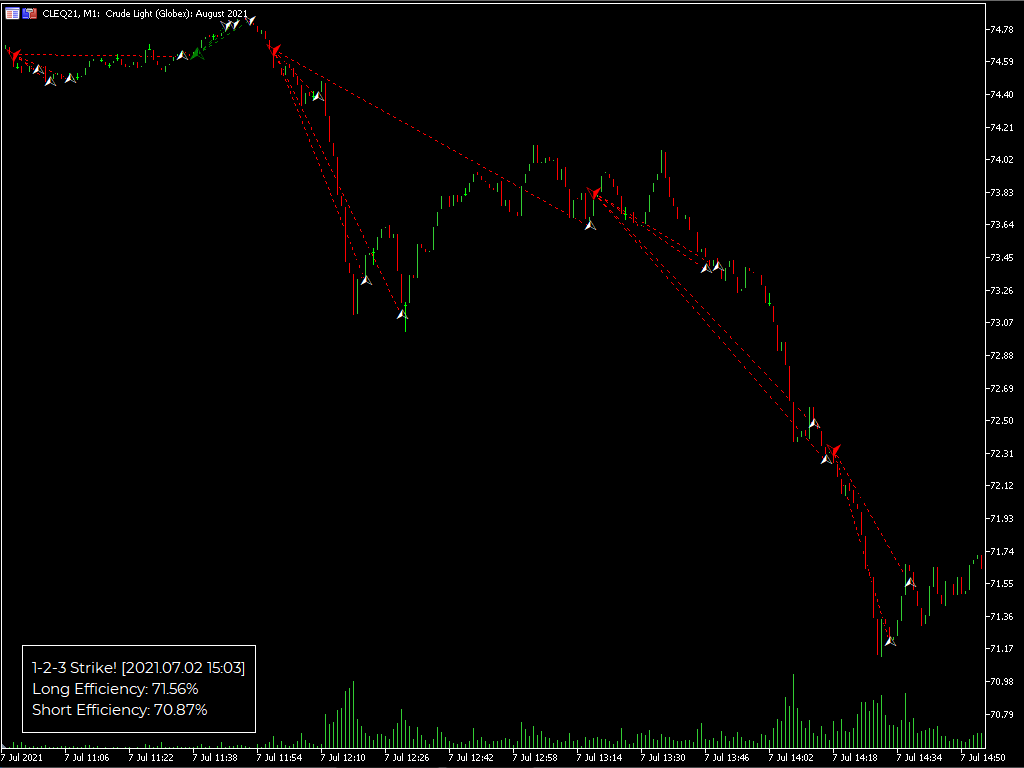Select the chart title CLEQ21, M1 text
Viewport: 1024px width, 768px height.
72,13
